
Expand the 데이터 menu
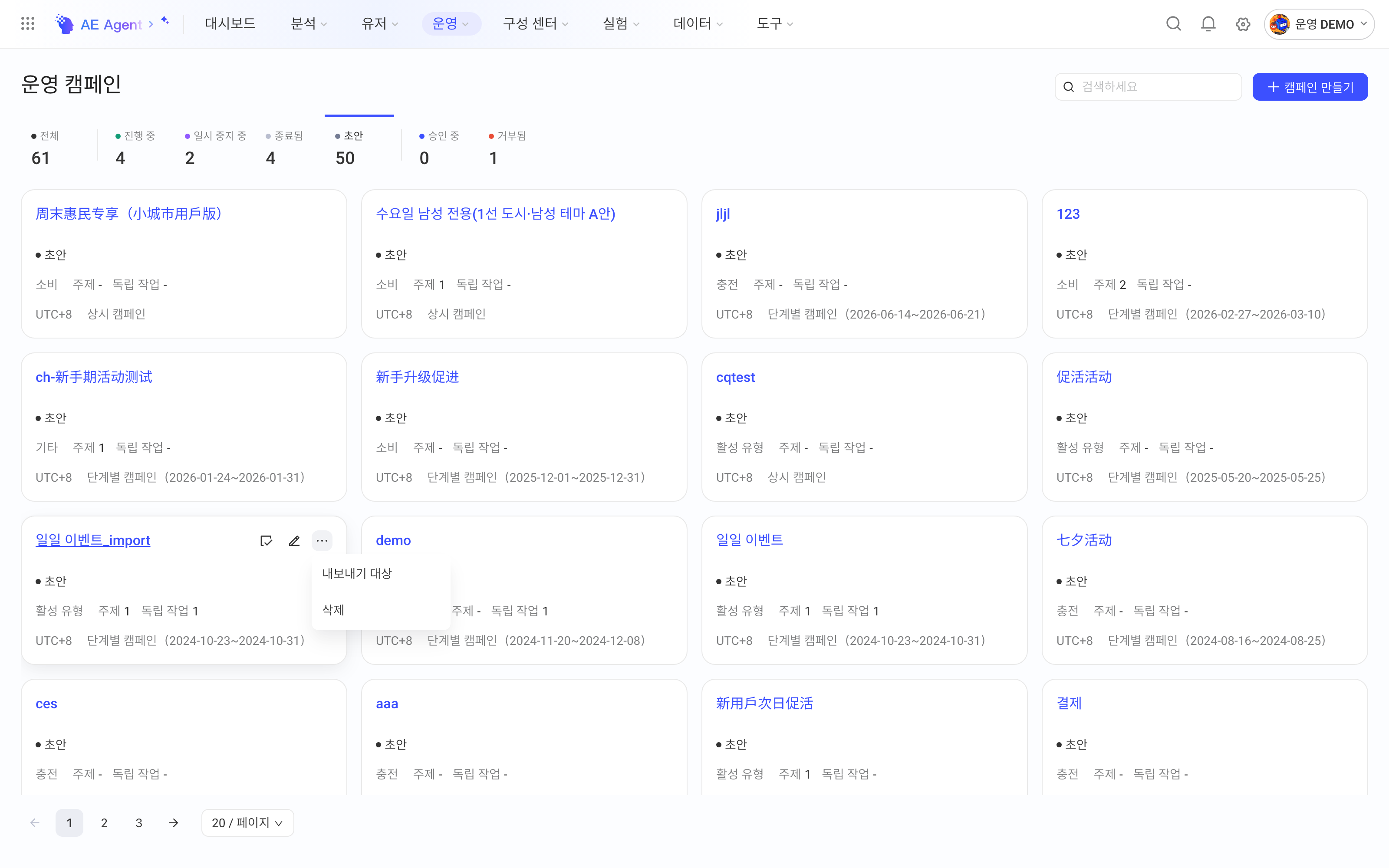click(698, 23)
